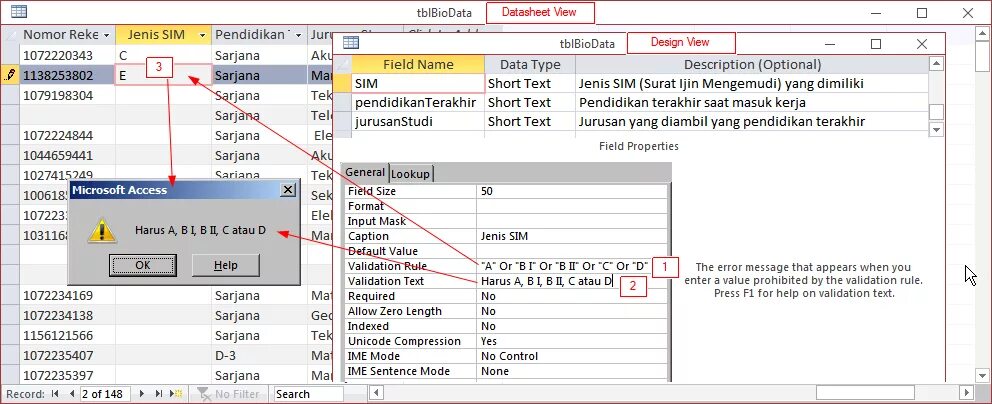Click IME Mode value No Control

click(572, 357)
